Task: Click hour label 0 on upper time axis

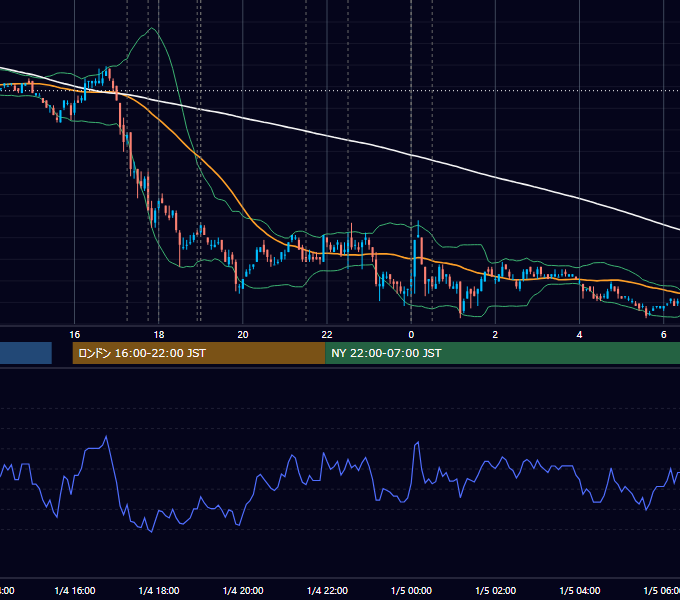Action: 411,335
